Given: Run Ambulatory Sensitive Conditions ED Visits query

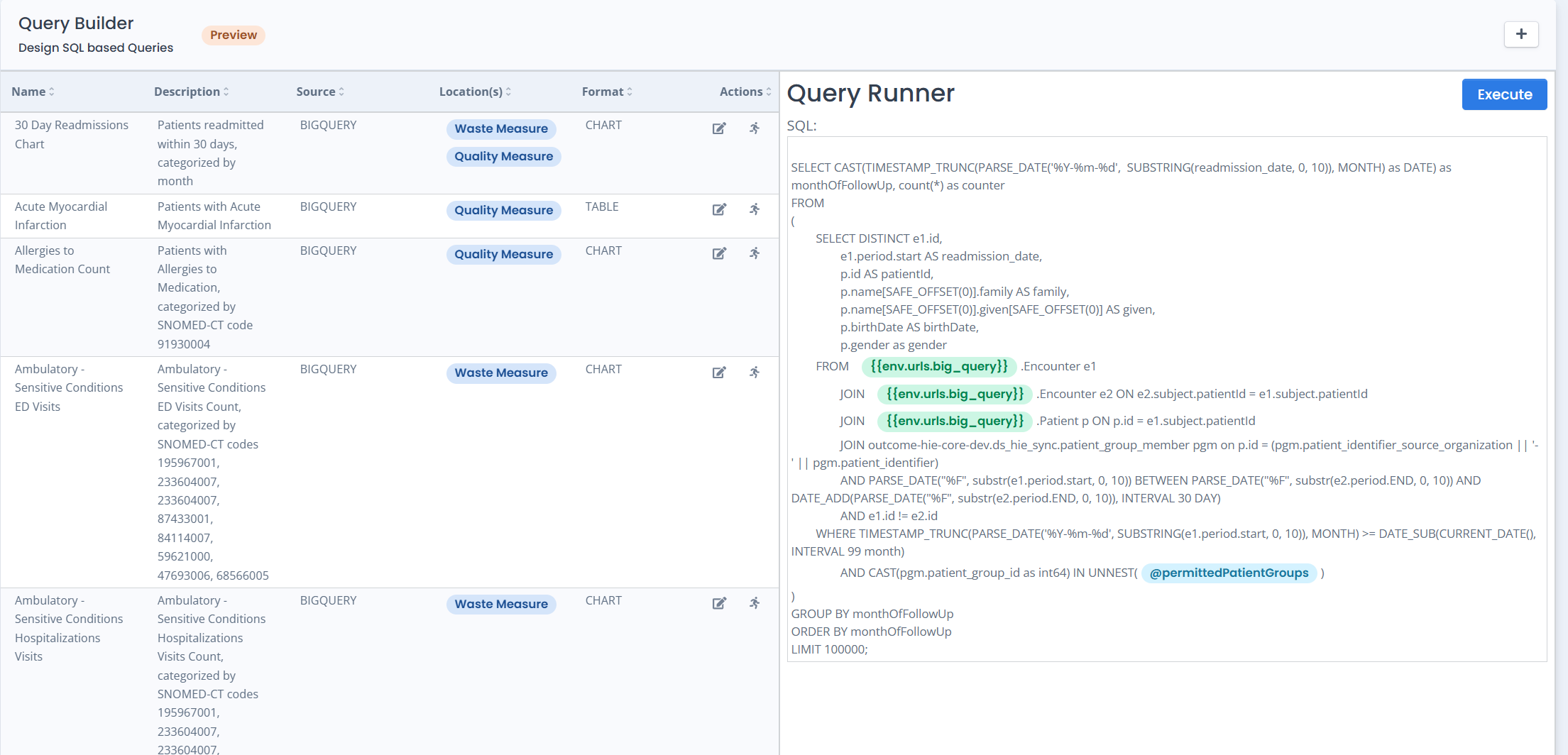Looking at the screenshot, I should (x=755, y=373).
